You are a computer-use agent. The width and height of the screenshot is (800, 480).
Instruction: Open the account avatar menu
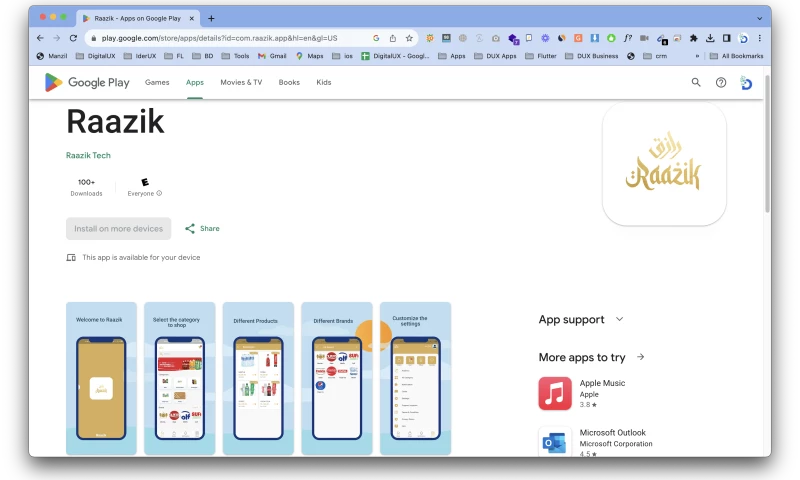746,83
